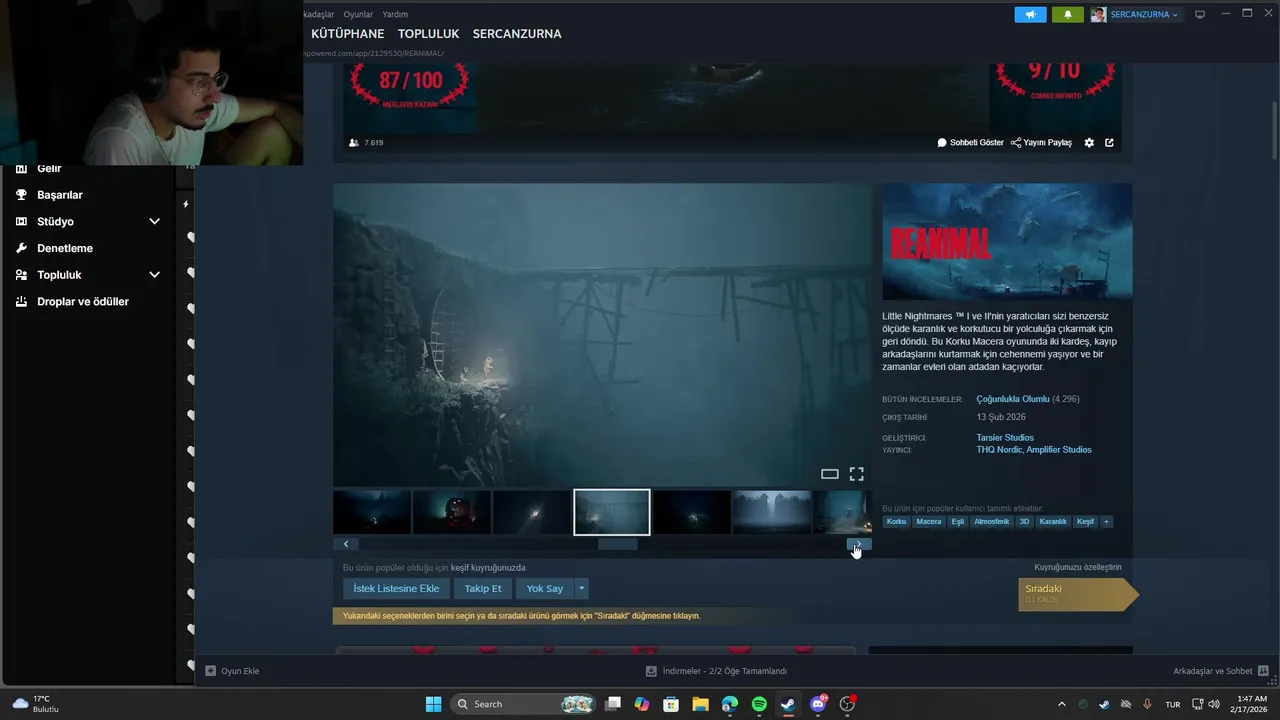Open Spotify from the taskbar

pos(759,704)
